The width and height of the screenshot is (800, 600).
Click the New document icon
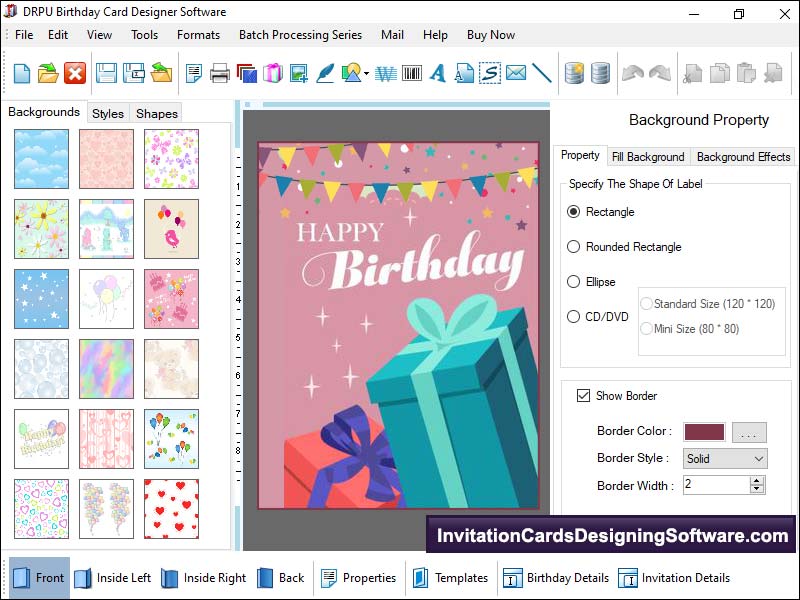(21, 73)
